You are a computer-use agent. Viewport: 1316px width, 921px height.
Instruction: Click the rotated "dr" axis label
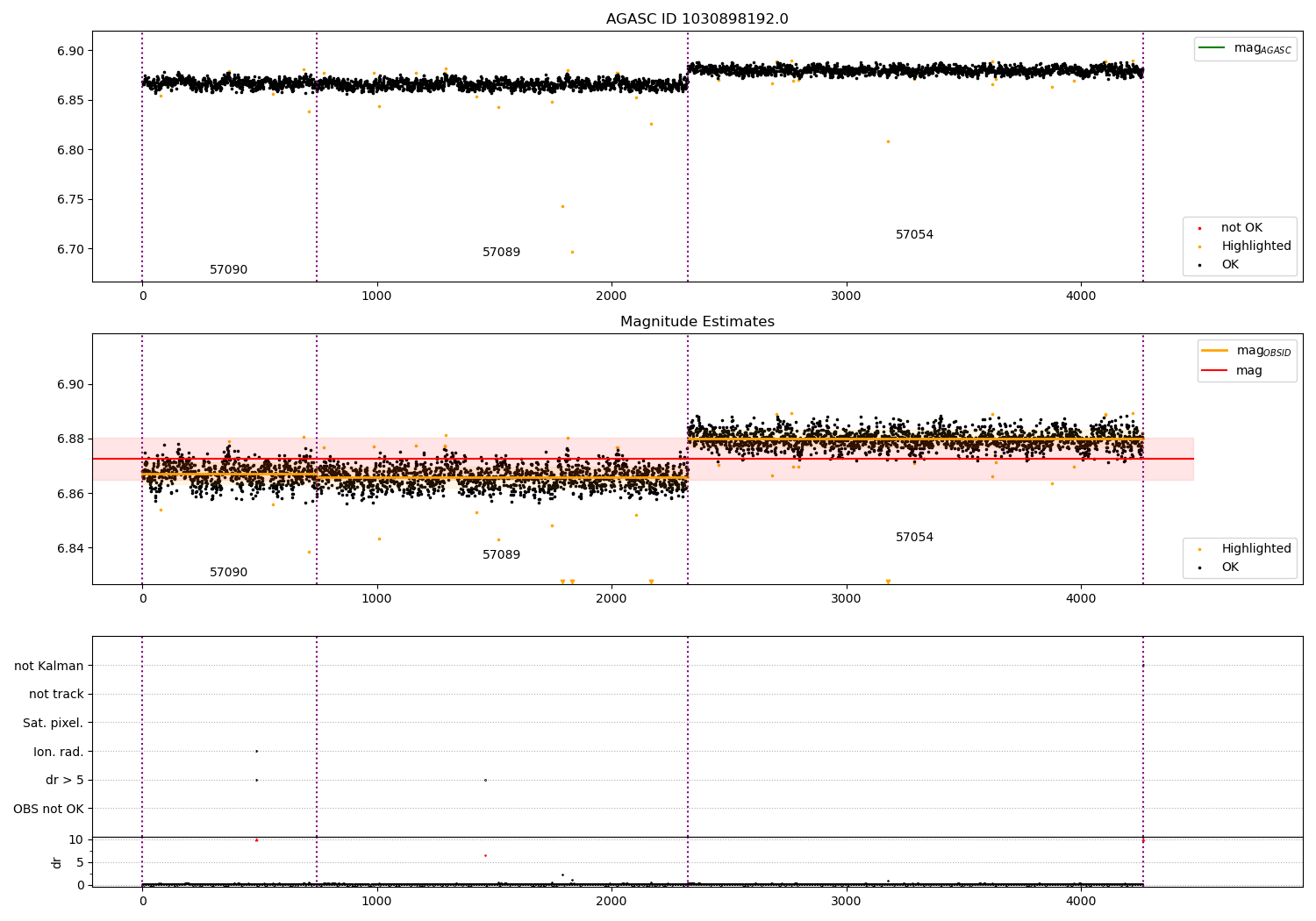[57, 862]
